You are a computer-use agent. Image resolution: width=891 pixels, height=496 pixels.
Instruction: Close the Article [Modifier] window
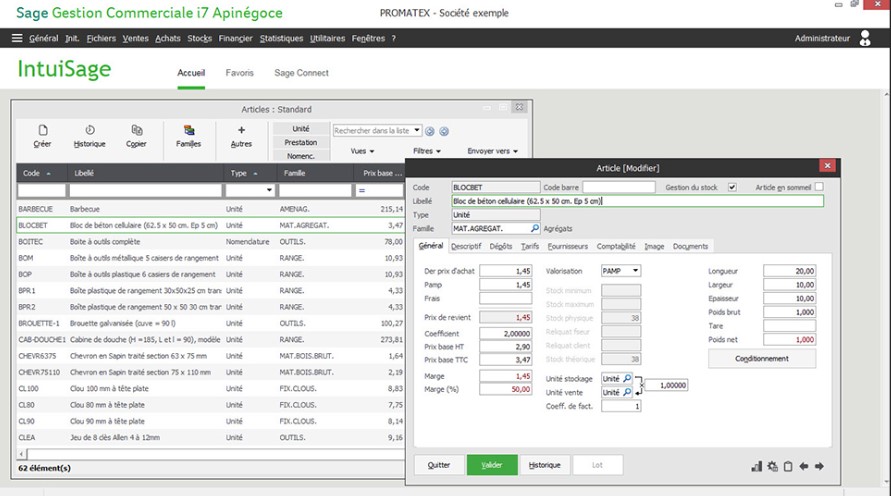[x=827, y=165]
